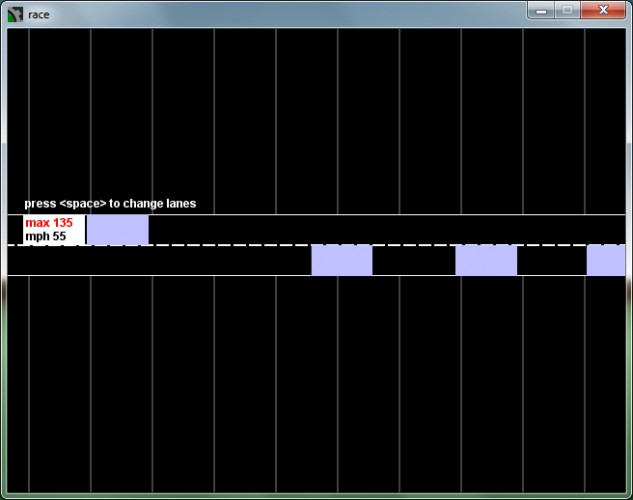Click empty upper lane ahead of purple car
The width and height of the screenshot is (633, 500).
[x=387, y=230]
